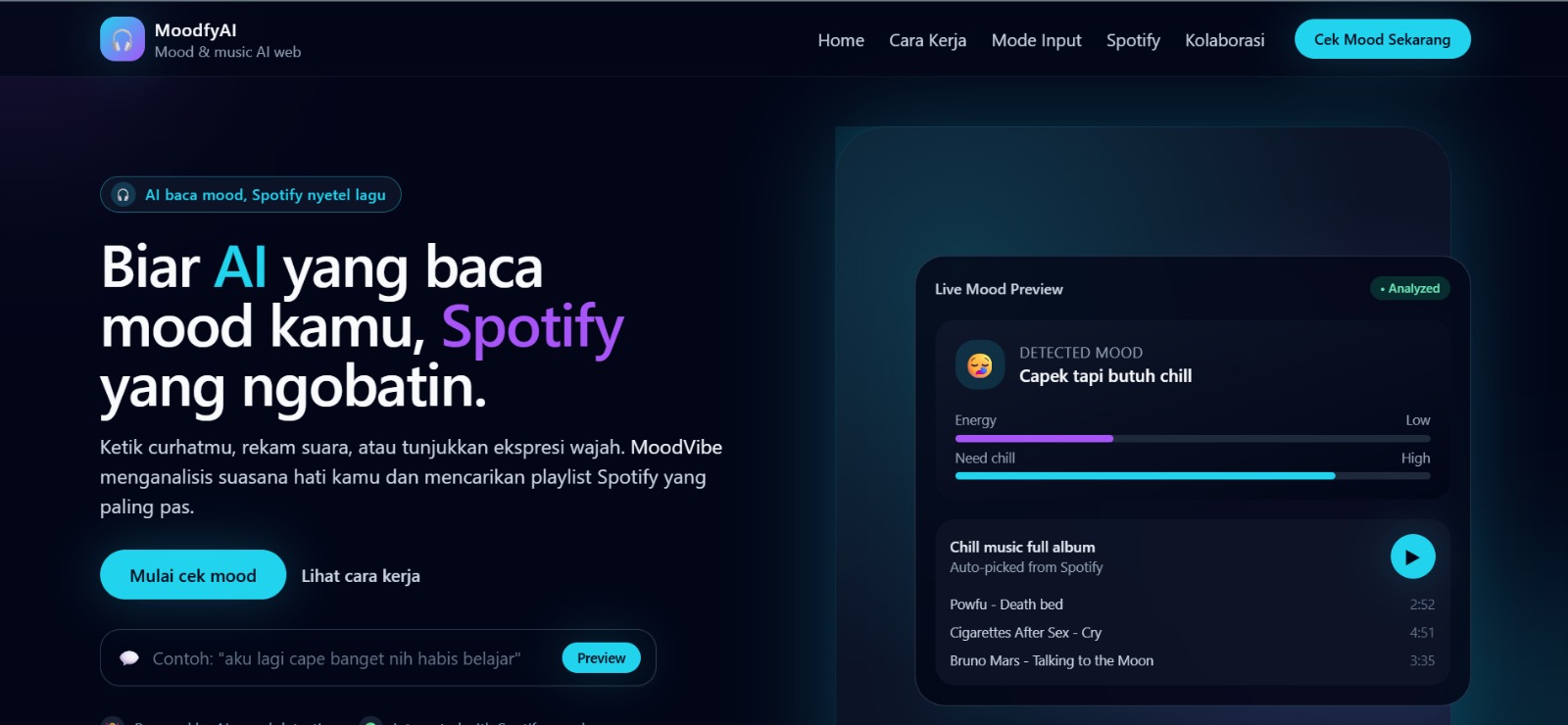Click the Mulai cek mood button

193,575
